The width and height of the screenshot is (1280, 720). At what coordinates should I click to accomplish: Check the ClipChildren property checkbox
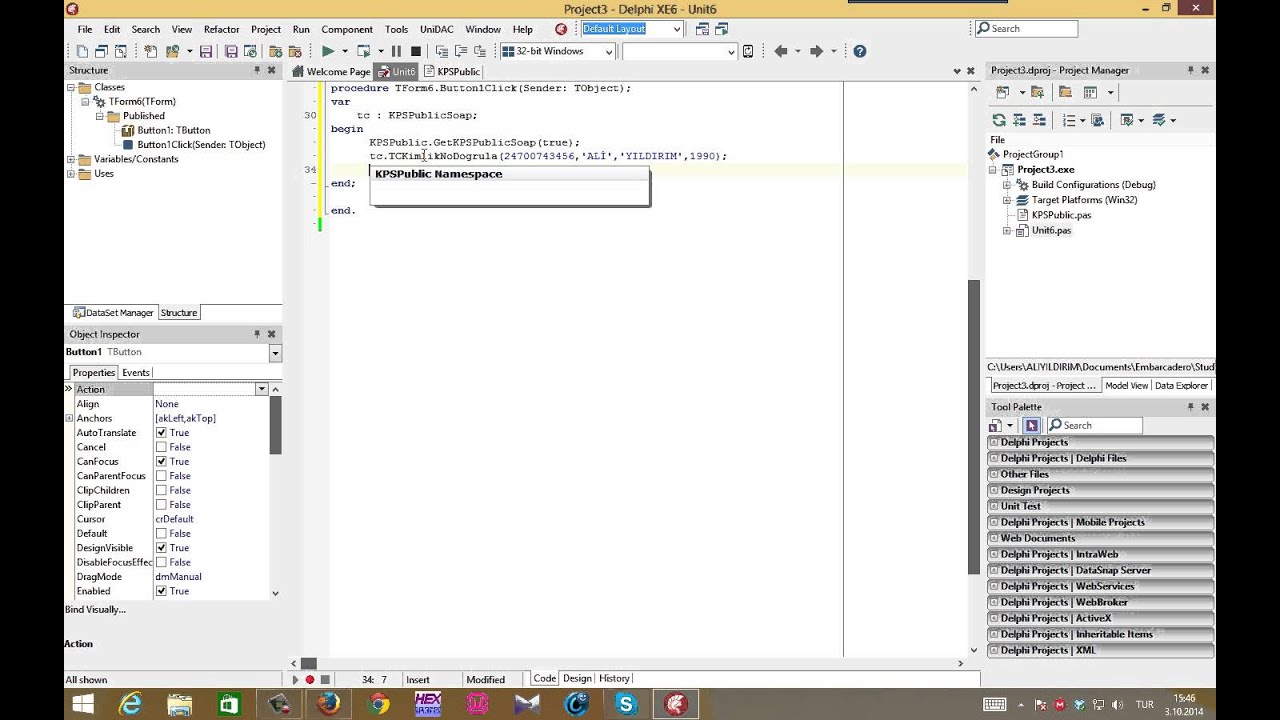point(161,490)
